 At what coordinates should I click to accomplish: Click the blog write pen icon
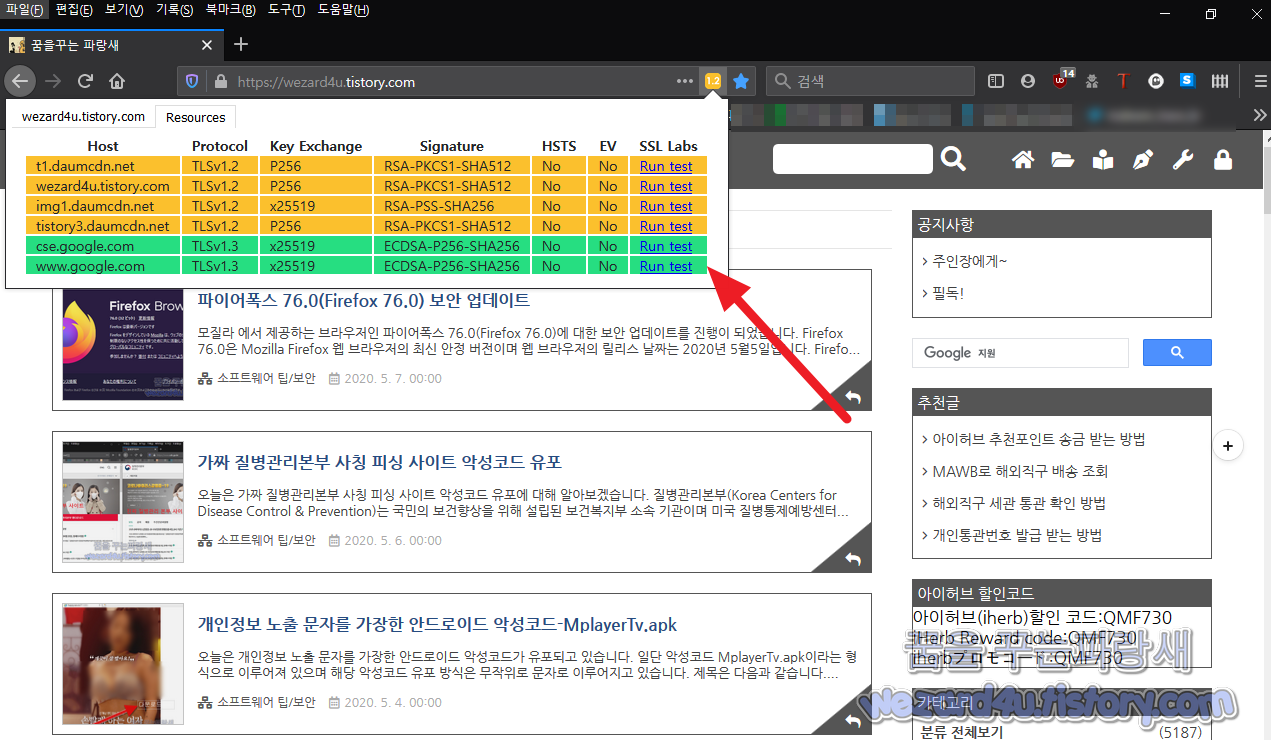click(x=1143, y=159)
